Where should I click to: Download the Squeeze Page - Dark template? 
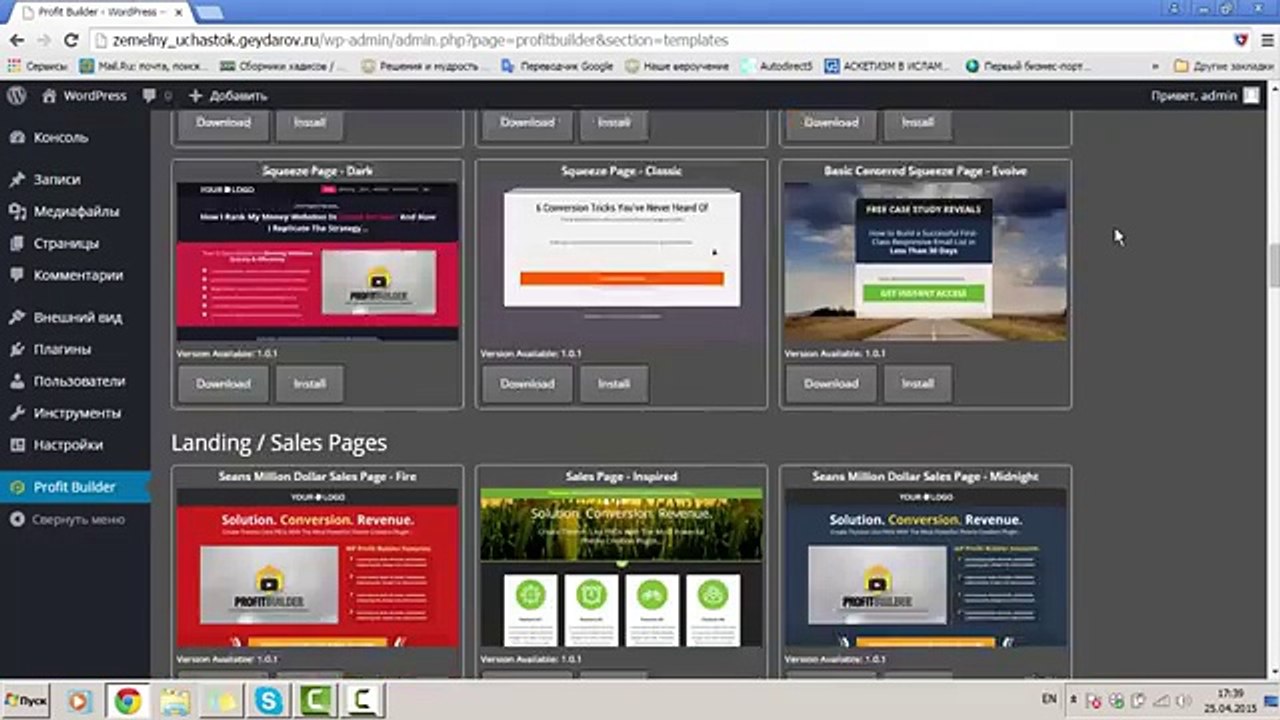tap(223, 383)
